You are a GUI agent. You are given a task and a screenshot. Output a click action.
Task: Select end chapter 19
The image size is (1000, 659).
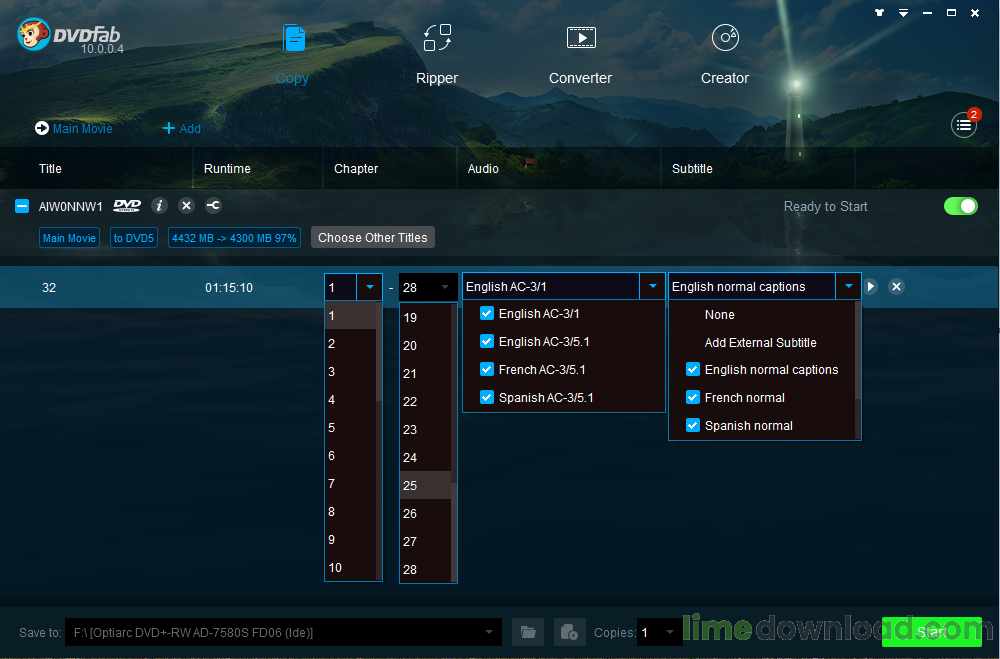coord(425,317)
